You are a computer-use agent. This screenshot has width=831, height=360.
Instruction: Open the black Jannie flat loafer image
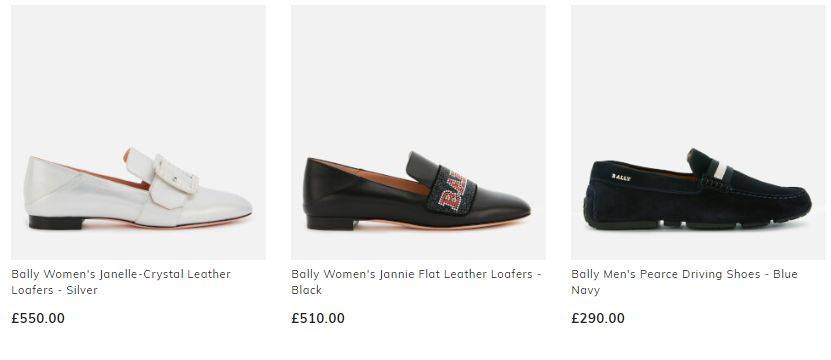click(418, 132)
